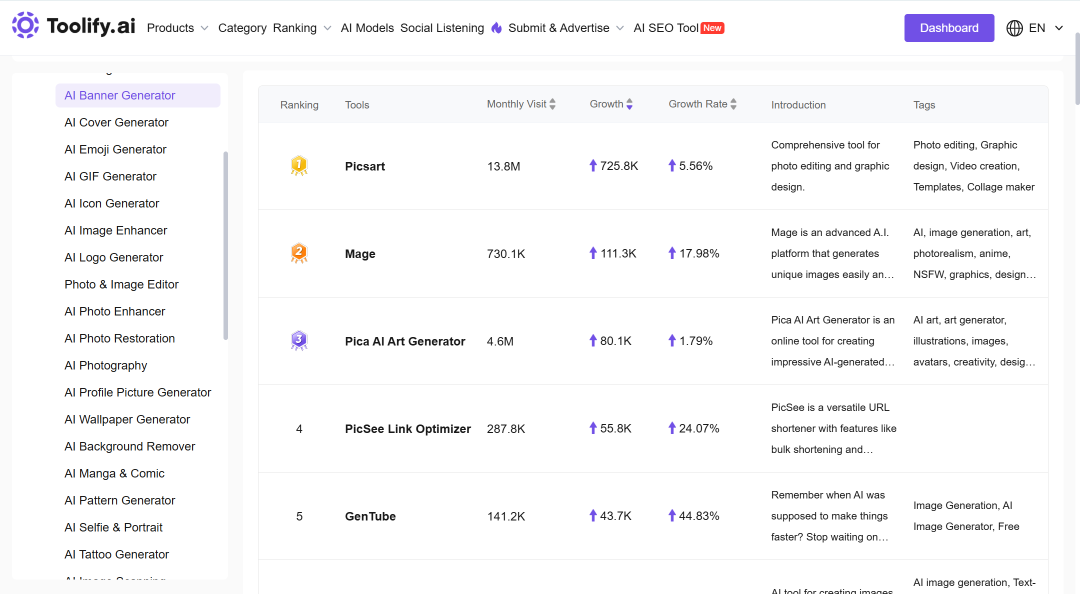Click the rank number 5 cell
1080x594 pixels.
[299, 516]
